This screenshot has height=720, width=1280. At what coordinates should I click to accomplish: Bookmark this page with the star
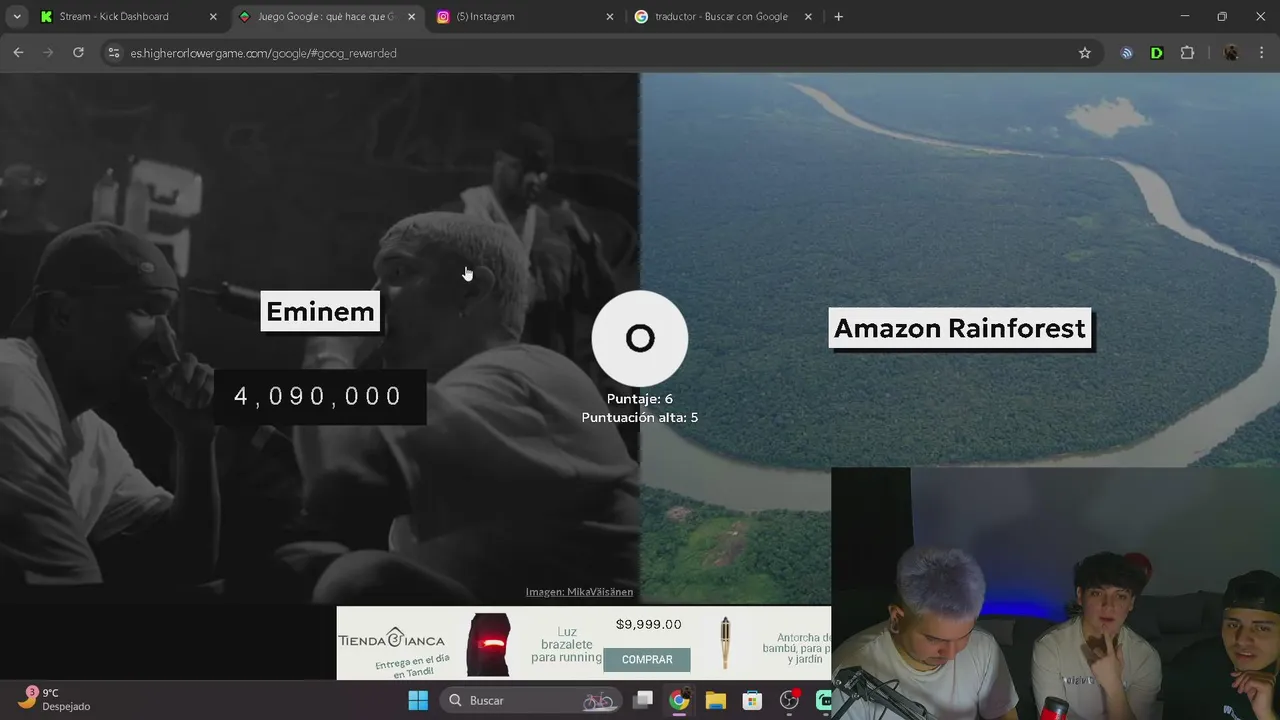[x=1084, y=53]
